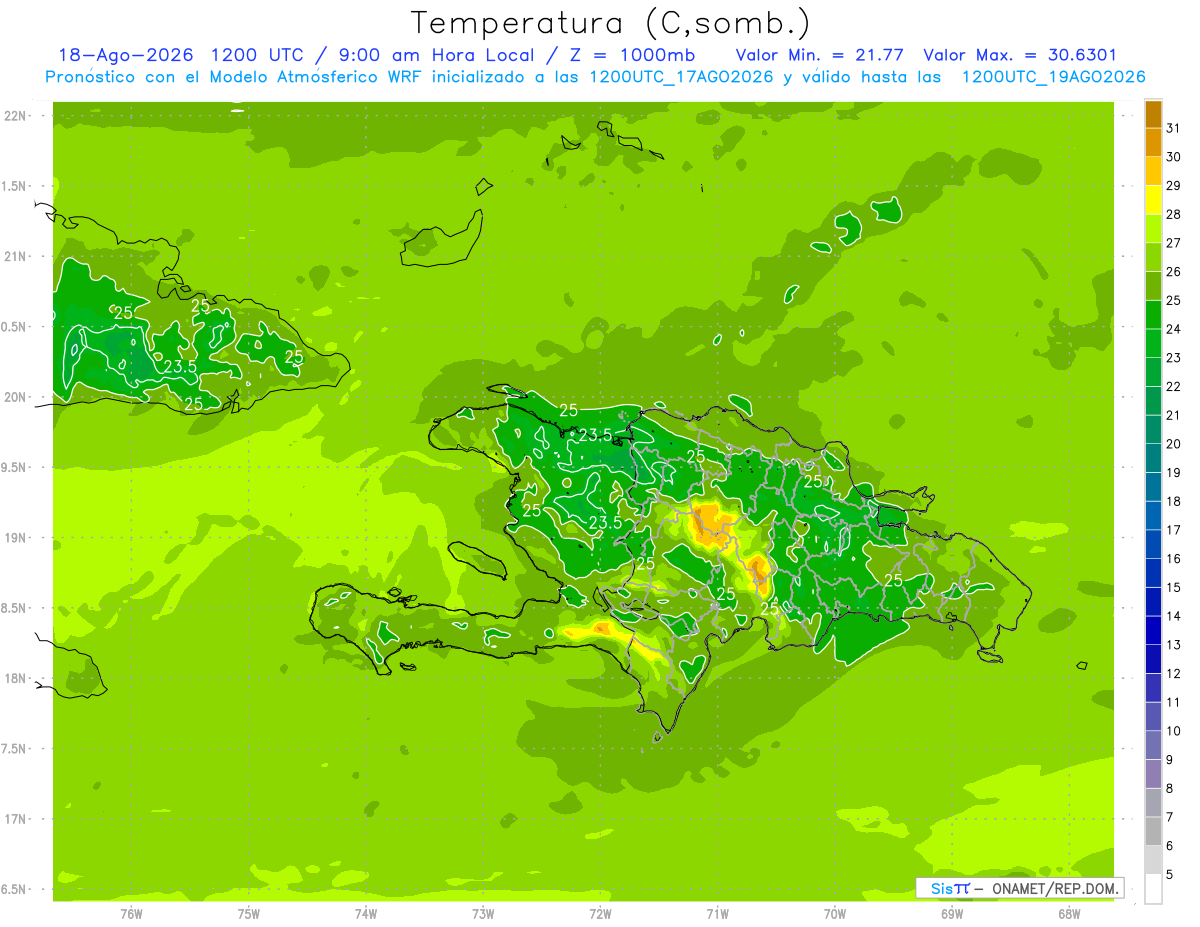Image resolution: width=1200 pixels, height=927 pixels.
Task: Pick the lime swatch between 27 and 28
Action: 1153,229
